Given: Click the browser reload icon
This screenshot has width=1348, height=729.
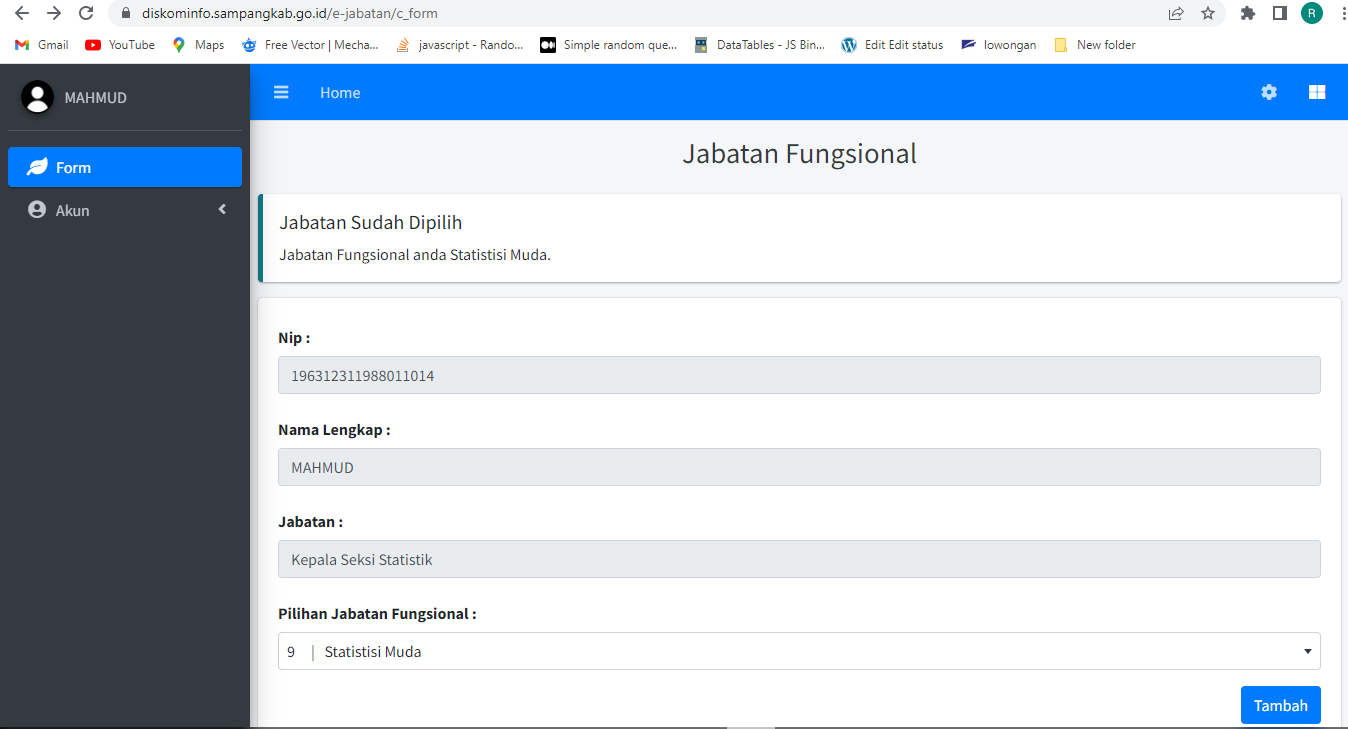Looking at the screenshot, I should (86, 14).
